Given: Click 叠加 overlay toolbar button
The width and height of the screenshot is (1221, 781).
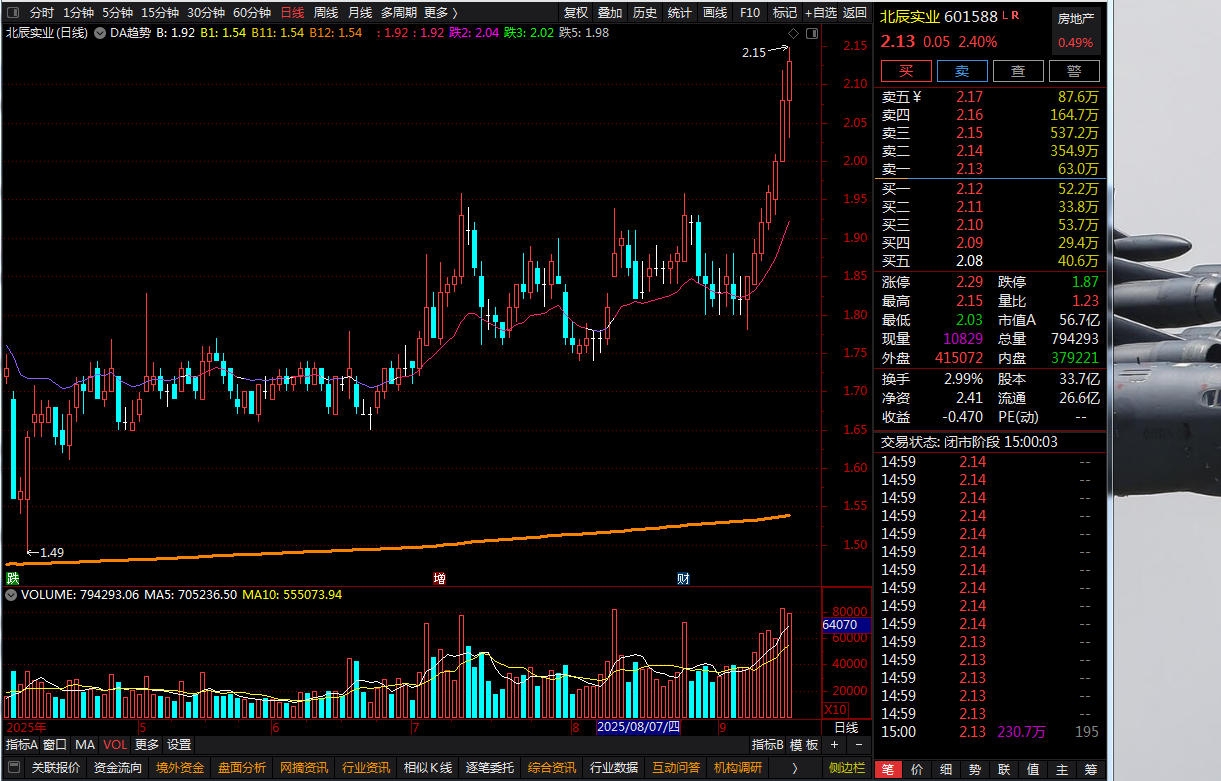Looking at the screenshot, I should coord(610,13).
